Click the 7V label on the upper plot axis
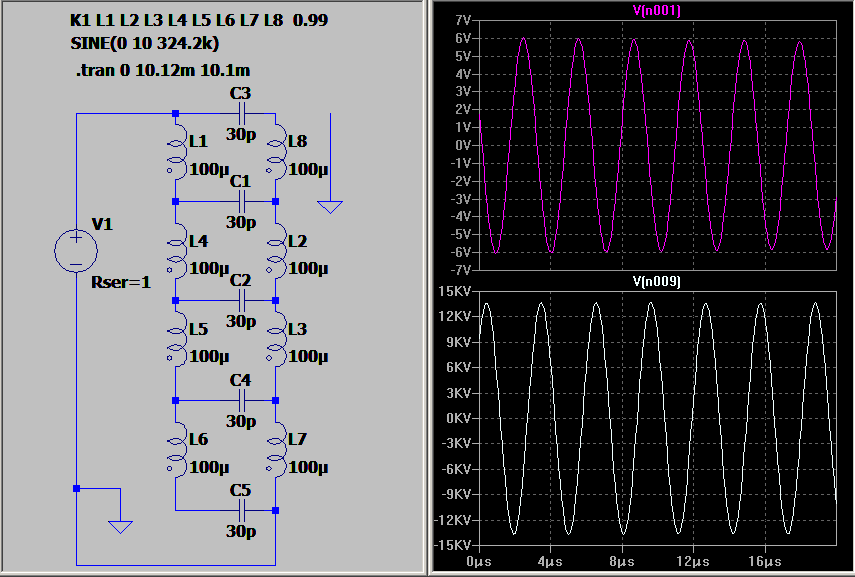The height and width of the screenshot is (577, 855). tap(462, 21)
